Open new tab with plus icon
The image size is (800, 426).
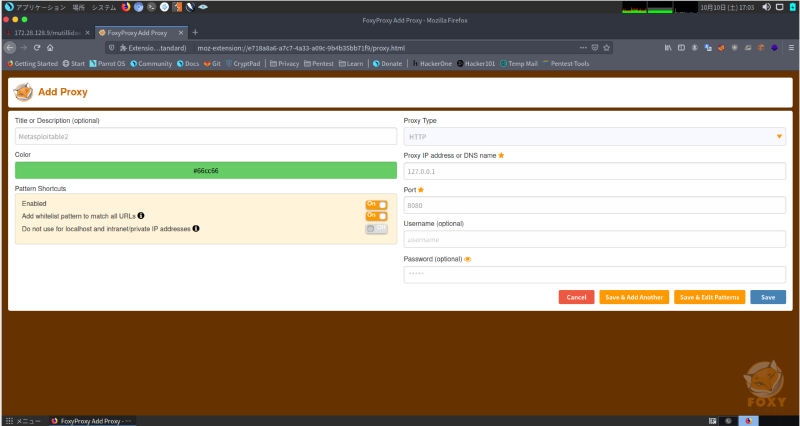pyautogui.click(x=195, y=32)
